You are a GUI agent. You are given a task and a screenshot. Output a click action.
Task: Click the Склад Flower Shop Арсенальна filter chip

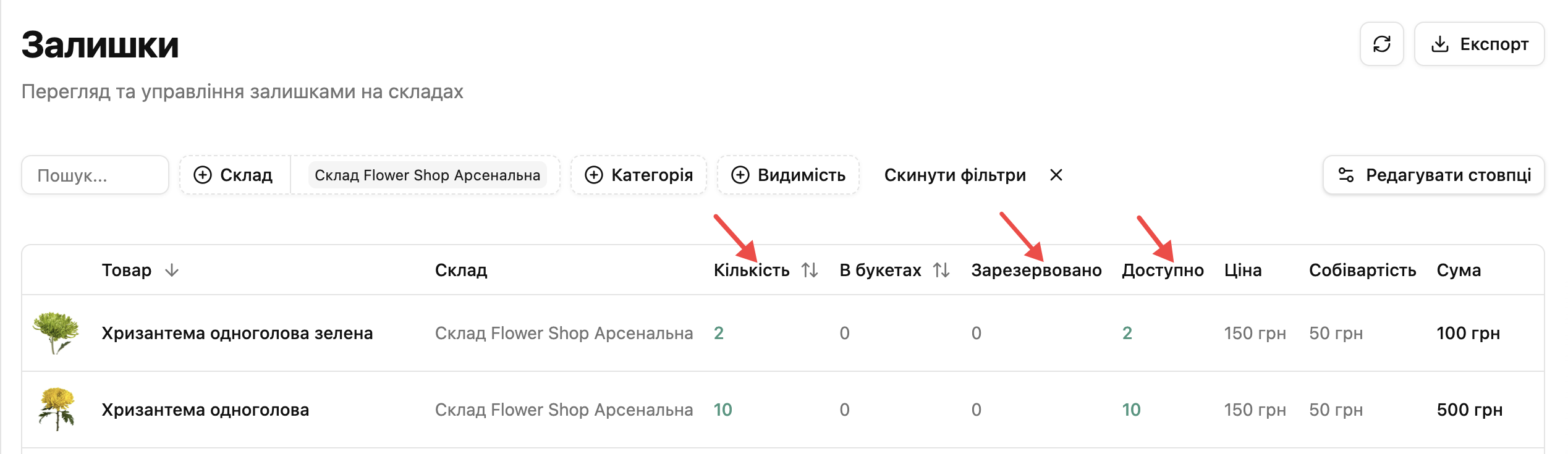[x=427, y=175]
